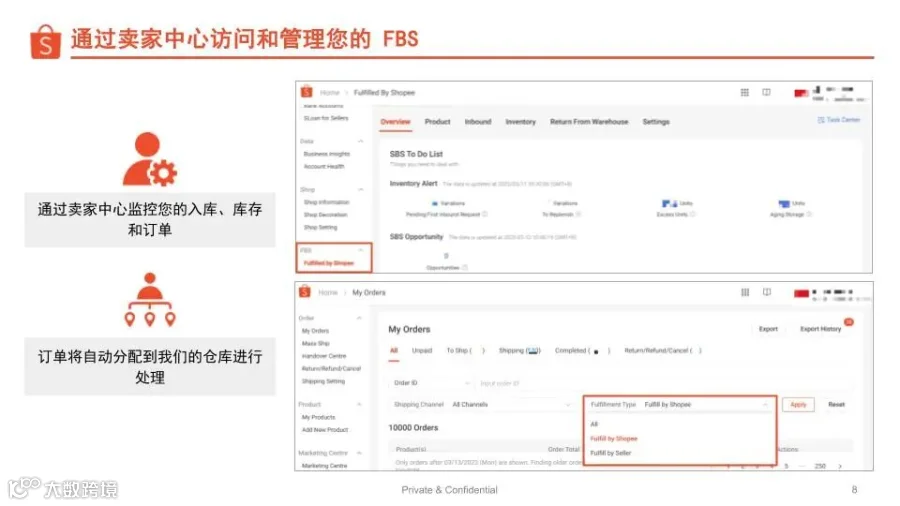Click red account avatar in My Orders header
Viewport: 900px width, 506px height.
(801, 293)
